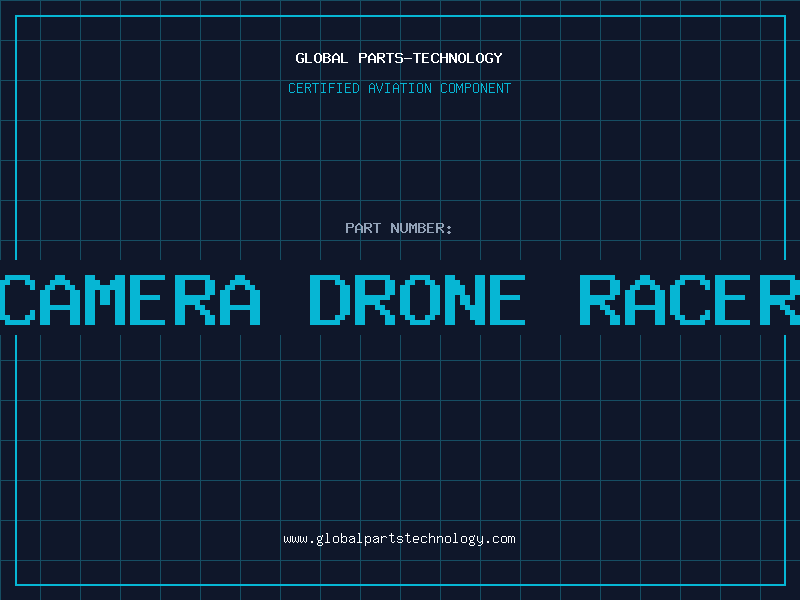Click the word CERTIFIED in the subtitle
The image size is (800, 600).
pyautogui.click(x=323, y=88)
